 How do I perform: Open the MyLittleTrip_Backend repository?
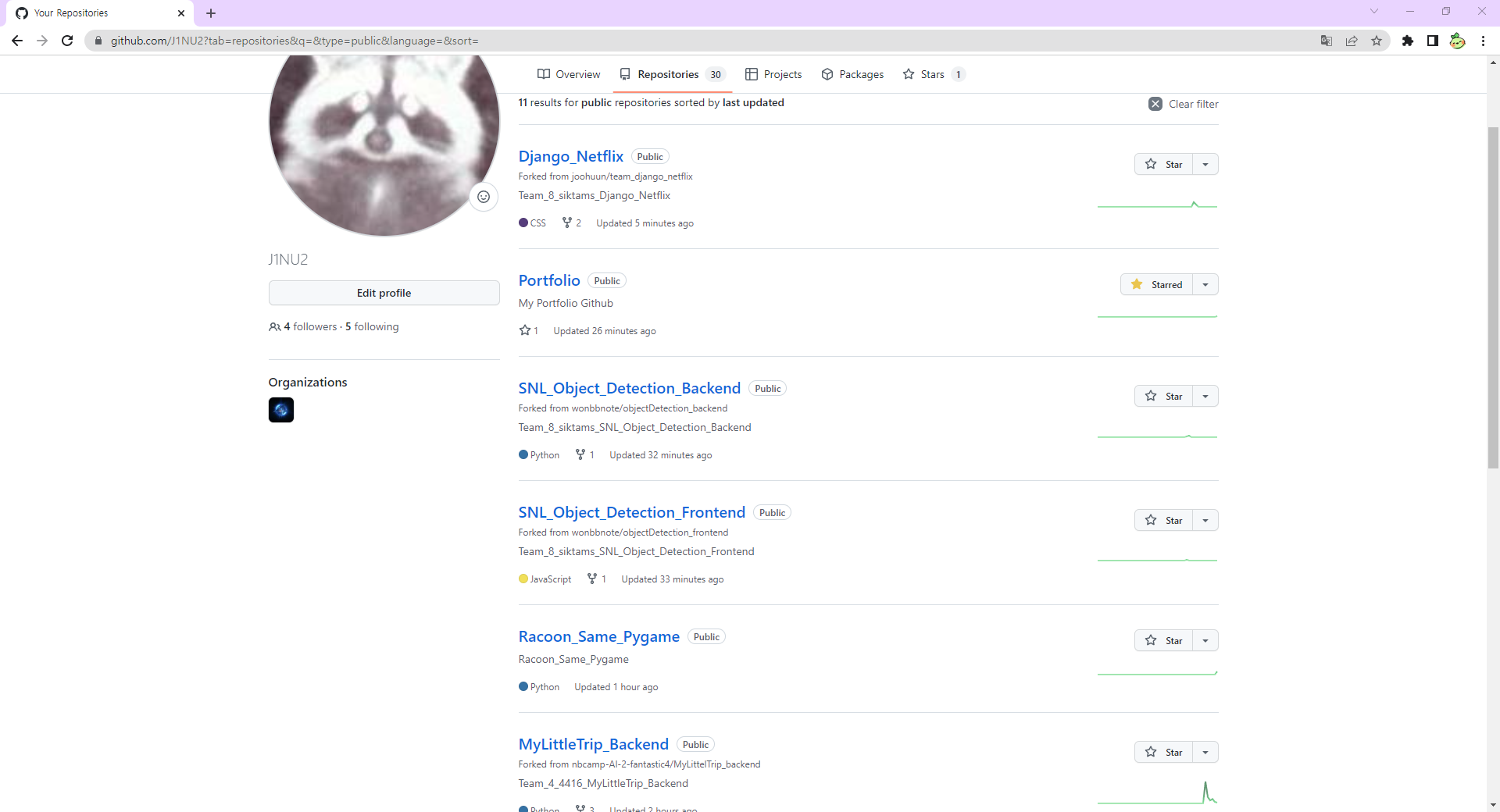point(594,744)
